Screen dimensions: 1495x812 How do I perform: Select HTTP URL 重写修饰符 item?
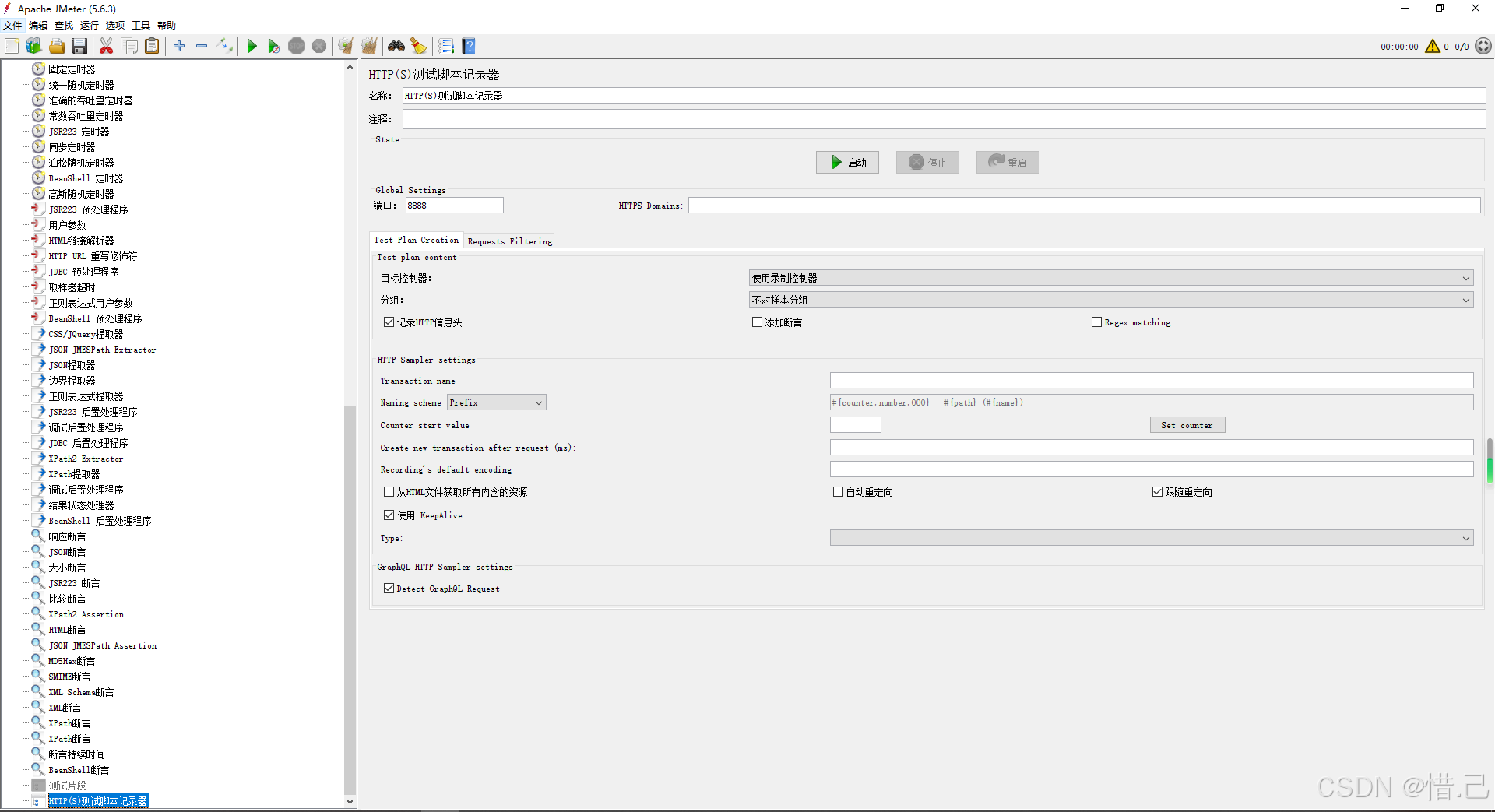coord(93,256)
